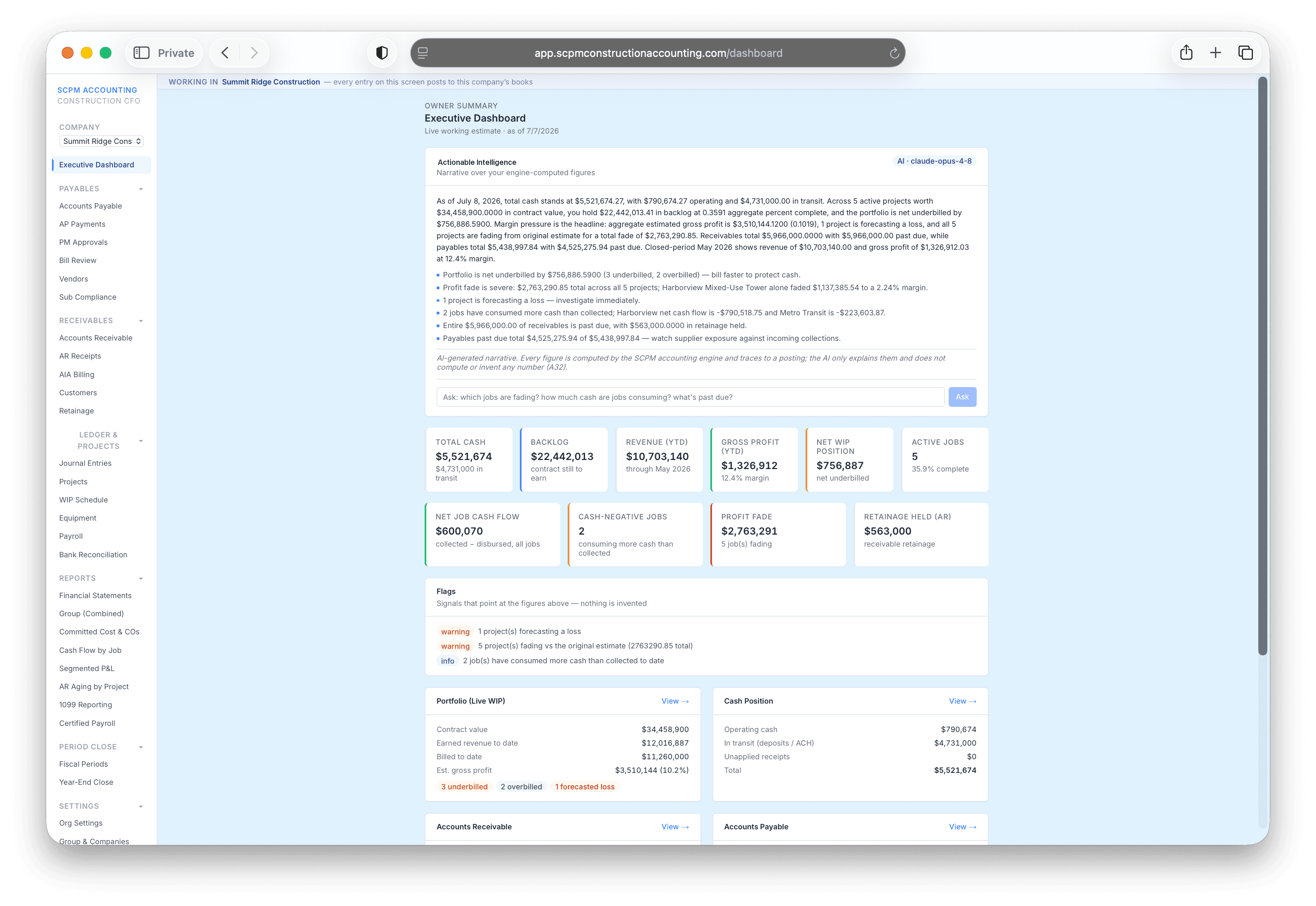1316x906 pixels.
Task: Click the Ask question input field
Action: [x=690, y=397]
